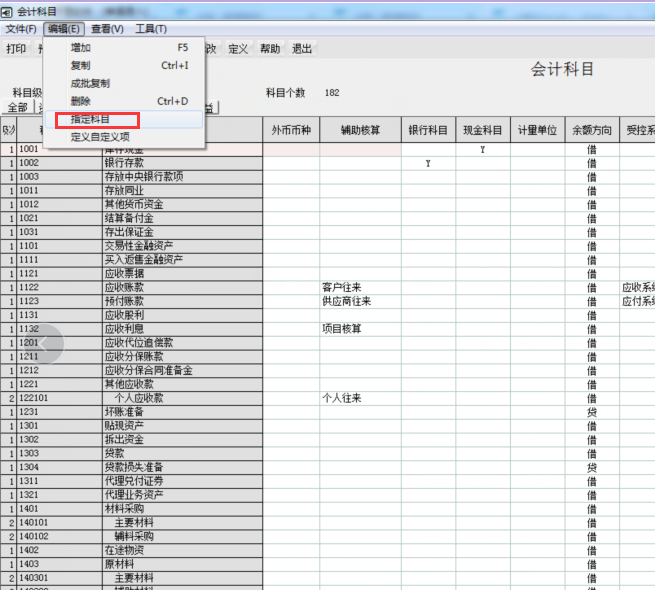Select the 其他应收款 row
The width and height of the screenshot is (655, 590).
click(182, 384)
